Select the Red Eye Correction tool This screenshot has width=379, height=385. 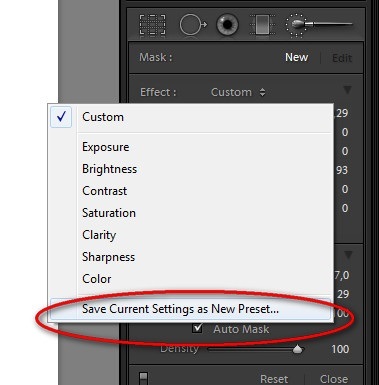[x=227, y=25]
